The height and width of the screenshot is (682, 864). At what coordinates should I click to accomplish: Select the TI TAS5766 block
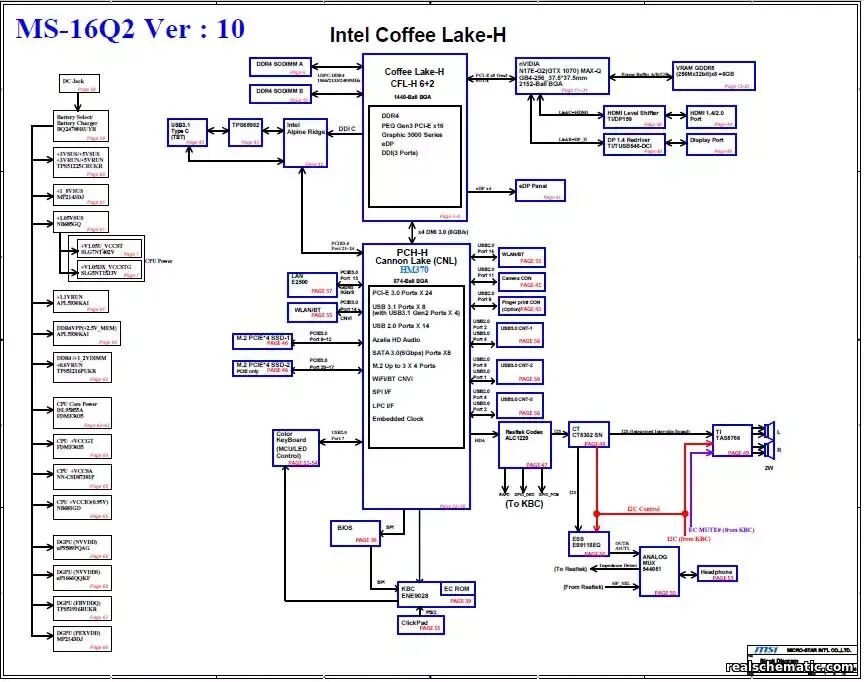click(x=732, y=441)
